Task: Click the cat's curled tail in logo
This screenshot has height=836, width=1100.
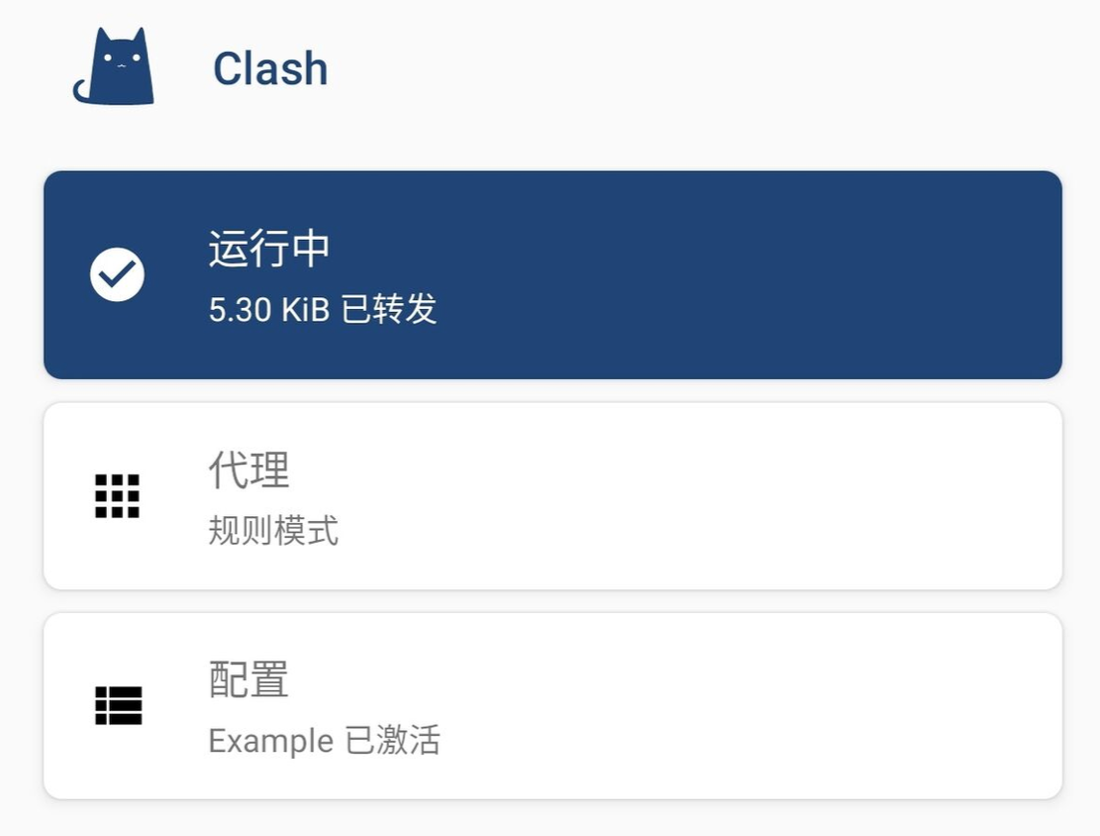Action: 81,94
